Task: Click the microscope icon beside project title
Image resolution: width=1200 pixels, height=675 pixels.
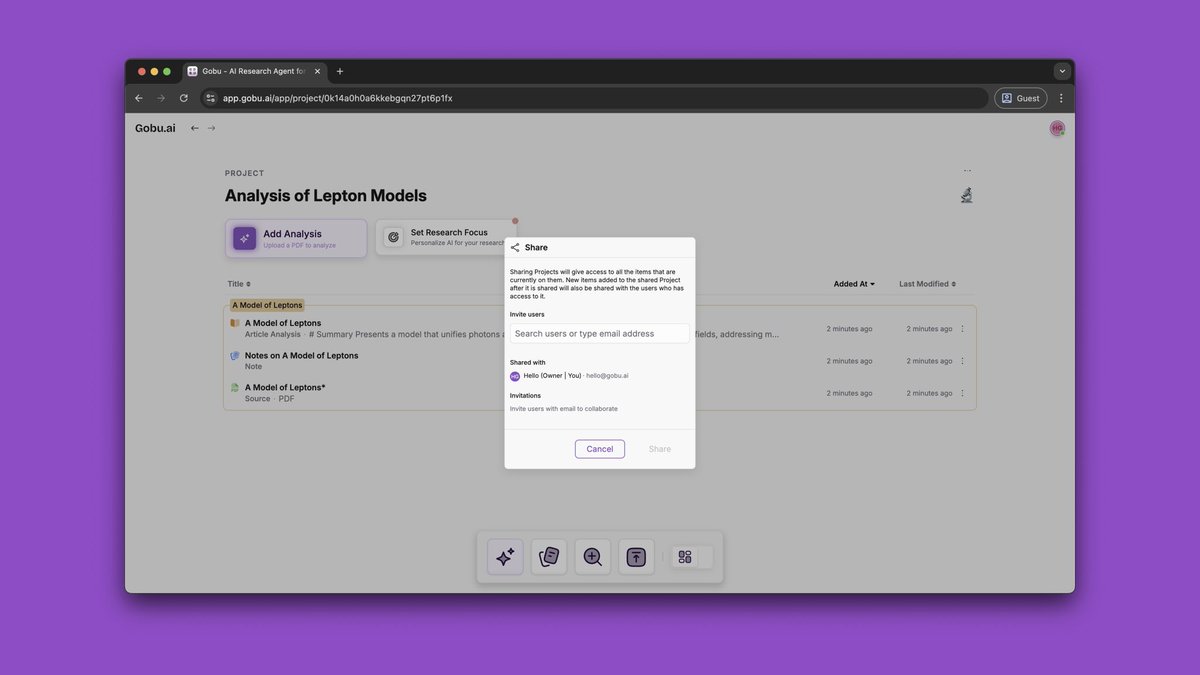Action: [x=966, y=195]
